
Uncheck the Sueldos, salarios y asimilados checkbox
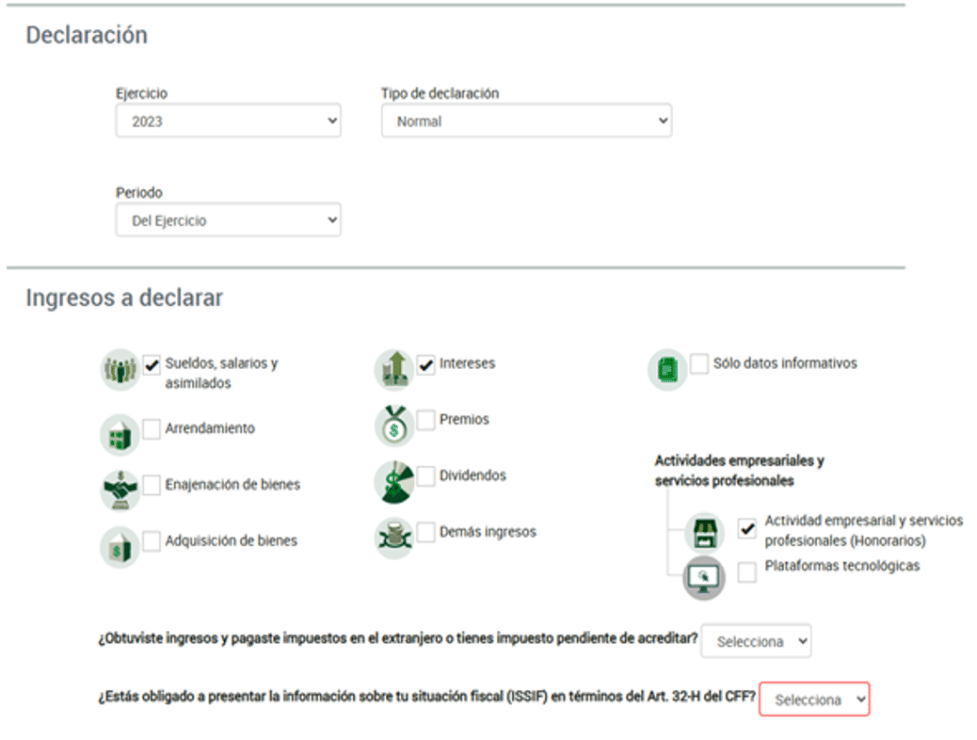152,365
